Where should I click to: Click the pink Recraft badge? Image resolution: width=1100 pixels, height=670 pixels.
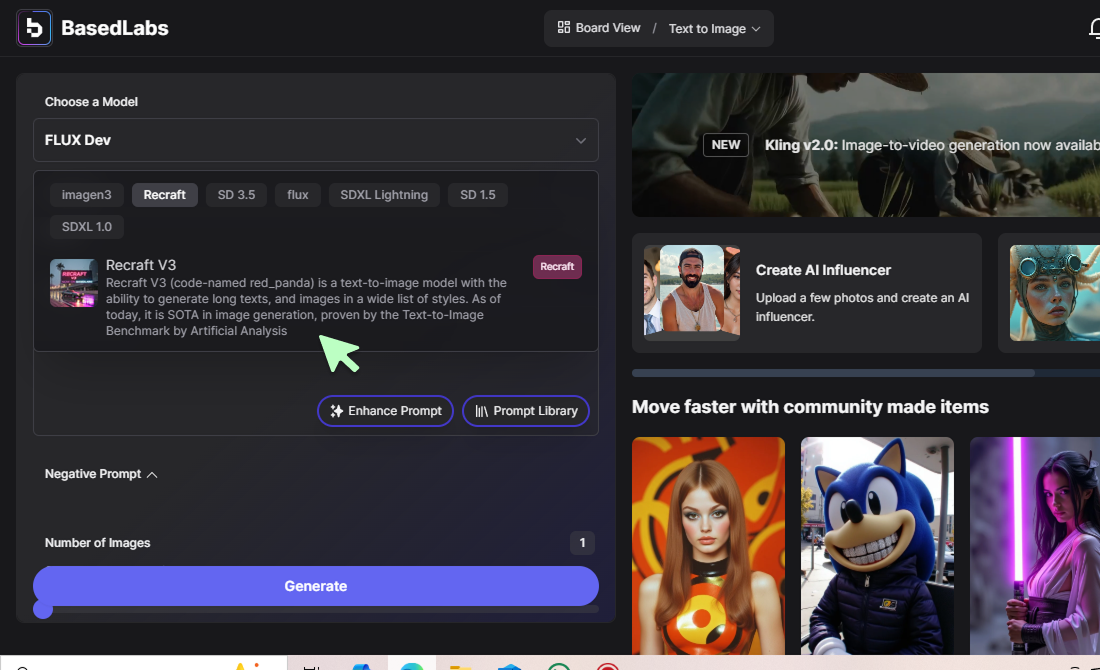557,267
